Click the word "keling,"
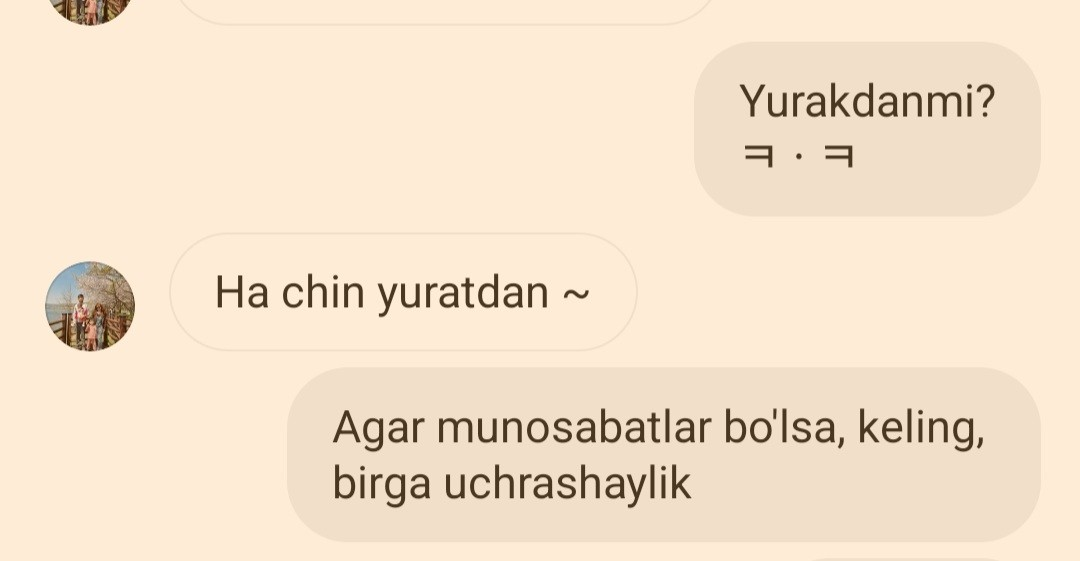 click(x=921, y=429)
